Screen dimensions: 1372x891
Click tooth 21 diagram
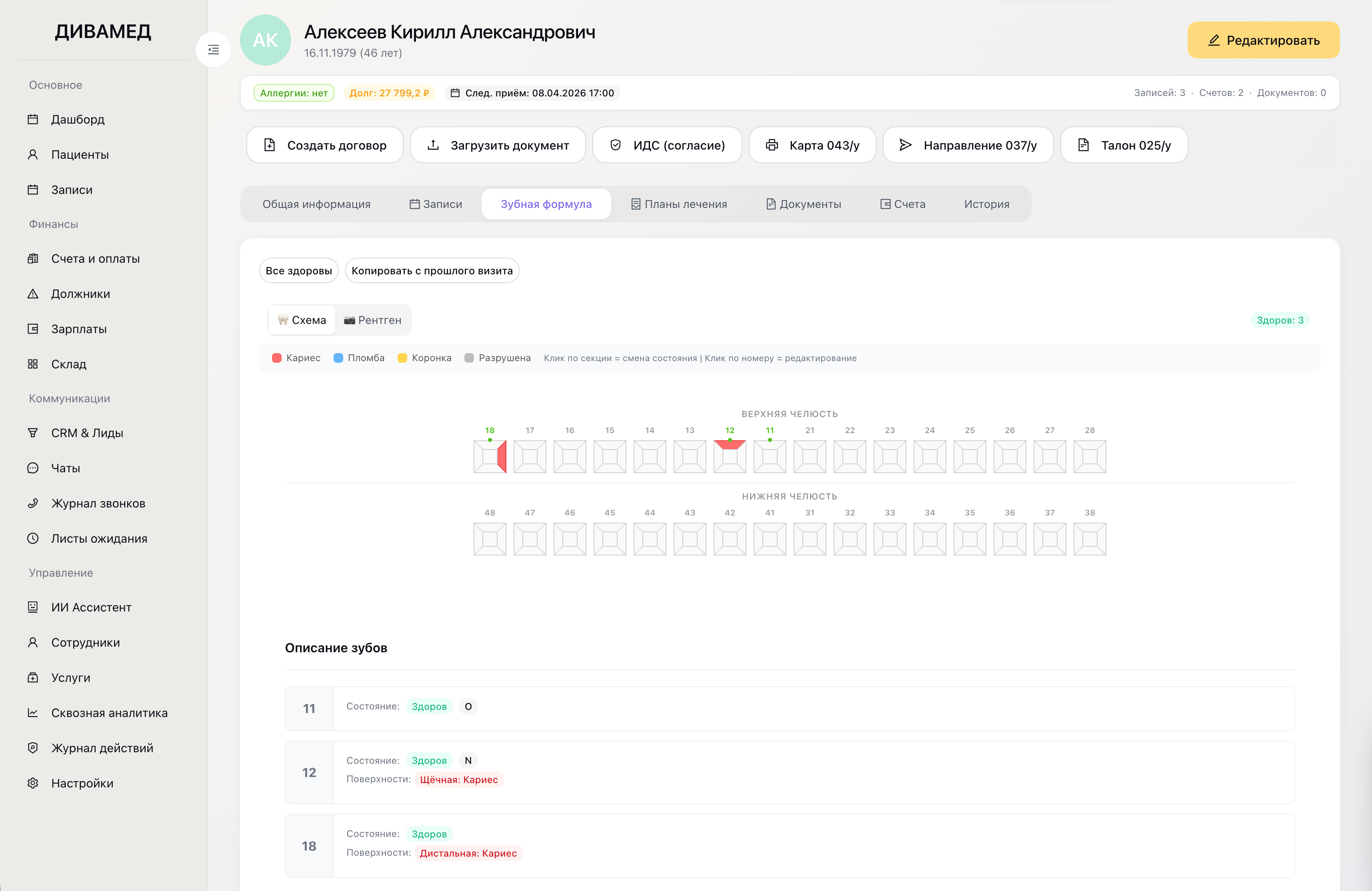click(x=810, y=457)
